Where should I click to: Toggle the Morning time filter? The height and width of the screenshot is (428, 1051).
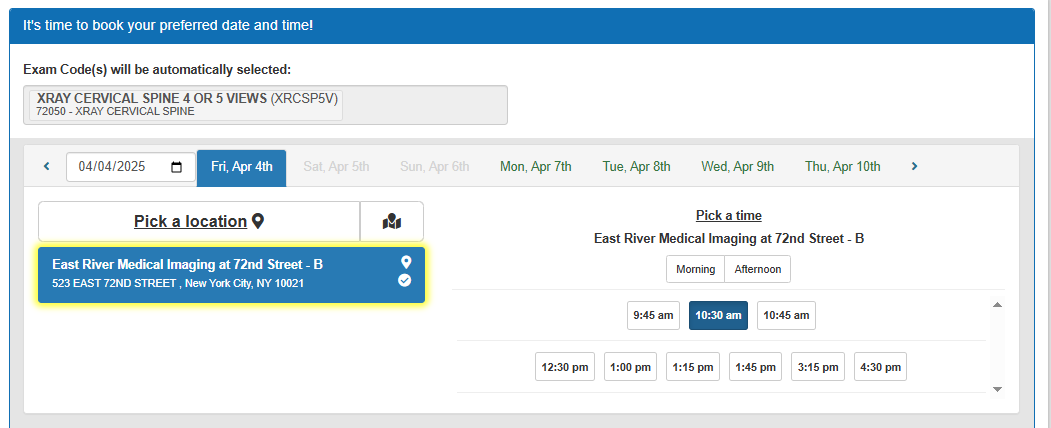(x=695, y=269)
